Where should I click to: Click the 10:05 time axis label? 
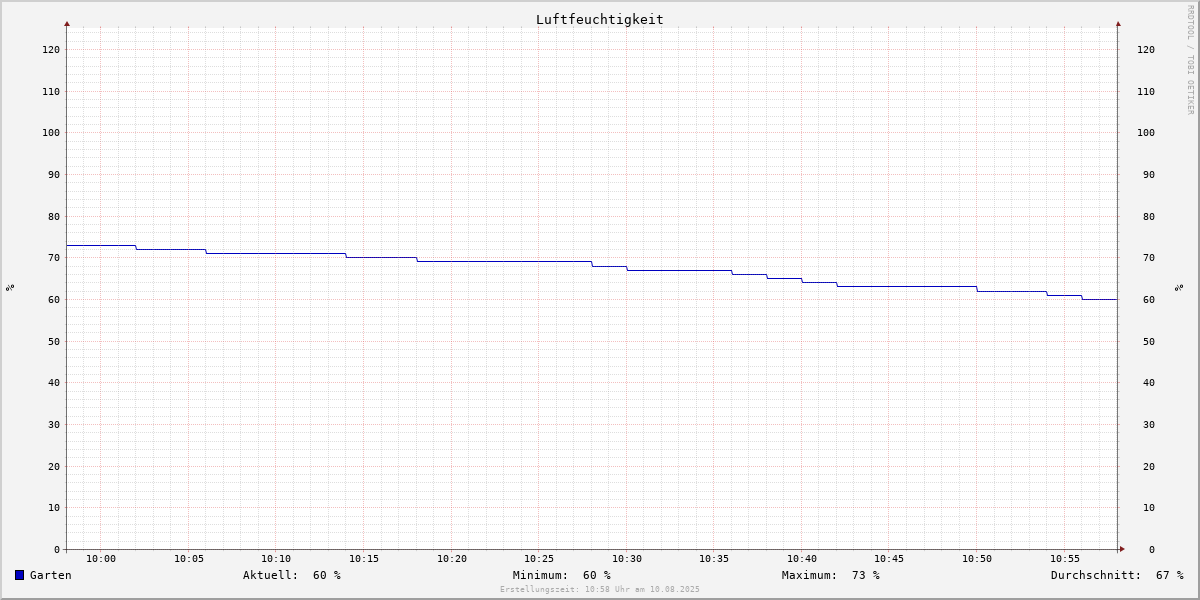click(189, 559)
